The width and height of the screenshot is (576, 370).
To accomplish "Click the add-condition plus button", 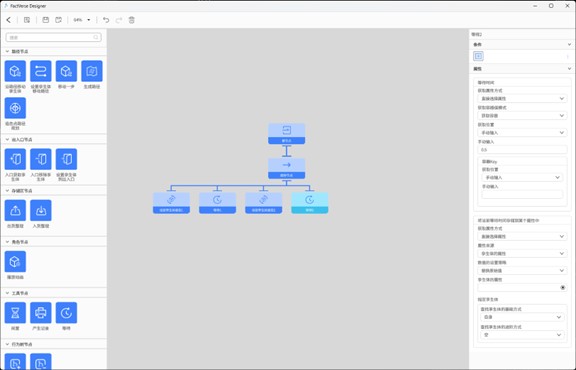I will (478, 56).
